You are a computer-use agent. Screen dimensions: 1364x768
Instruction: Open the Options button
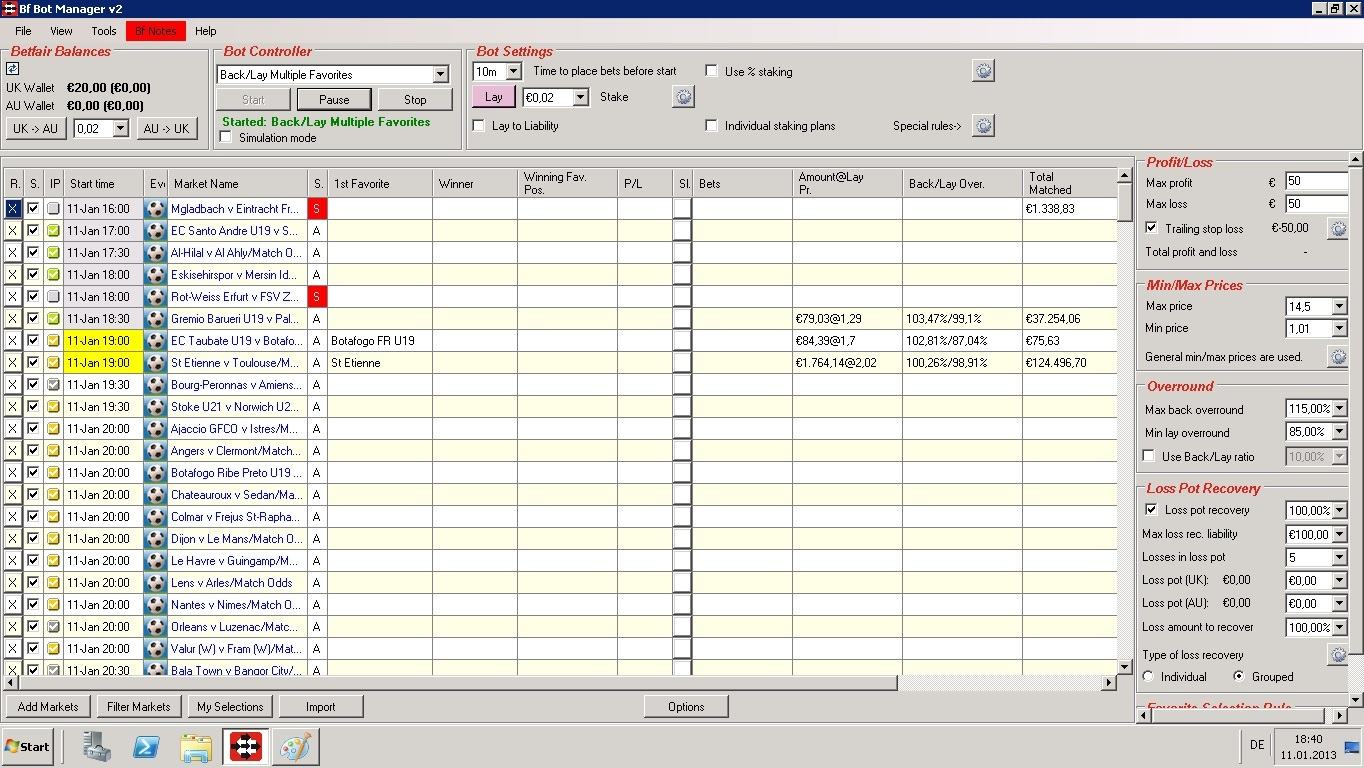[x=686, y=707]
